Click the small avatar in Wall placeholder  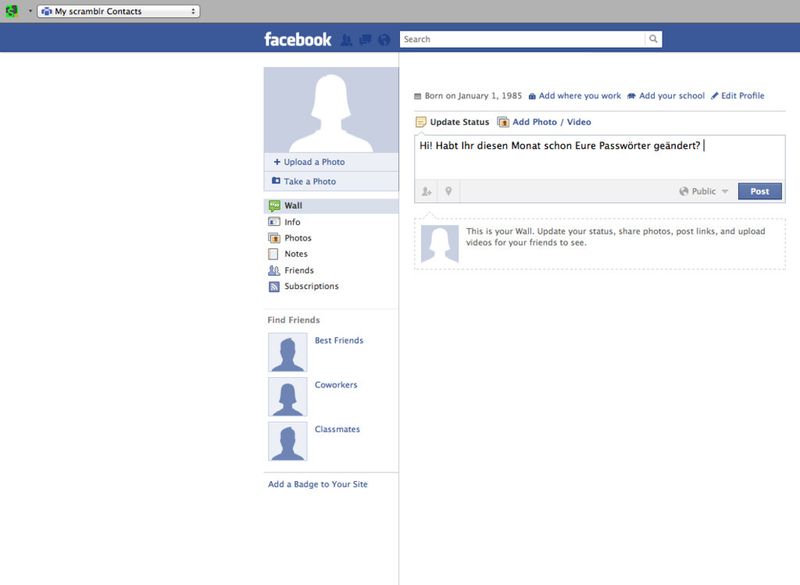coord(440,244)
